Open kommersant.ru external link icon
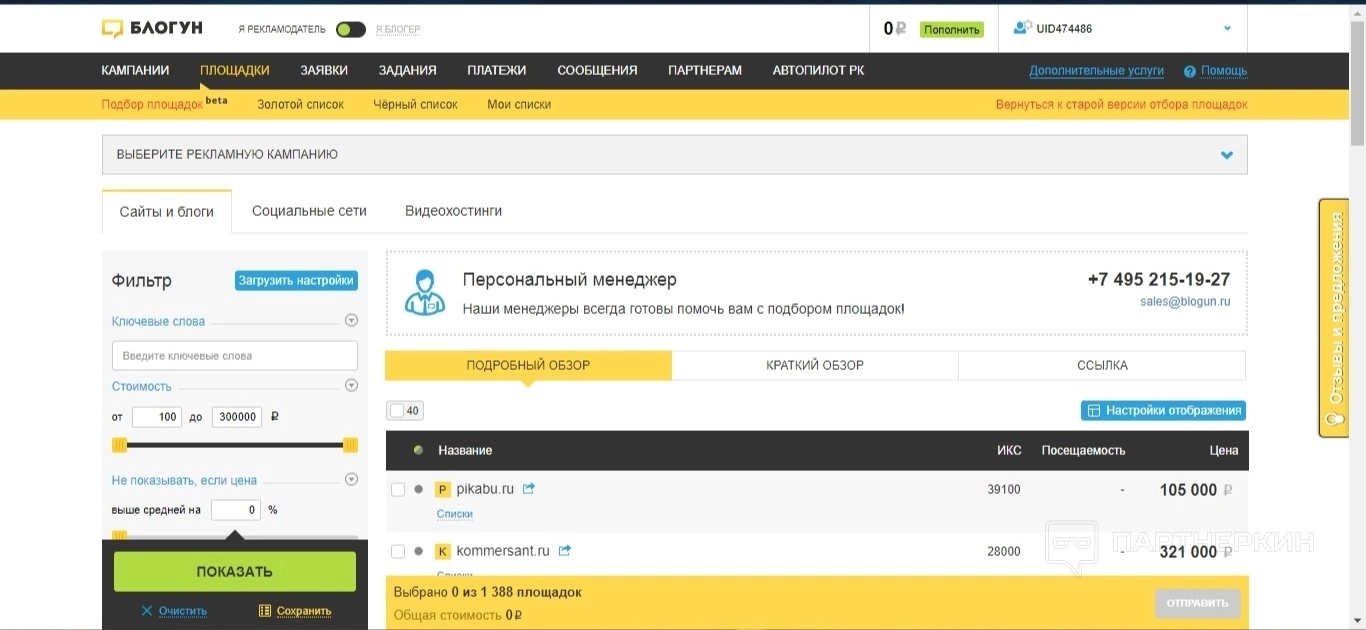 click(565, 551)
